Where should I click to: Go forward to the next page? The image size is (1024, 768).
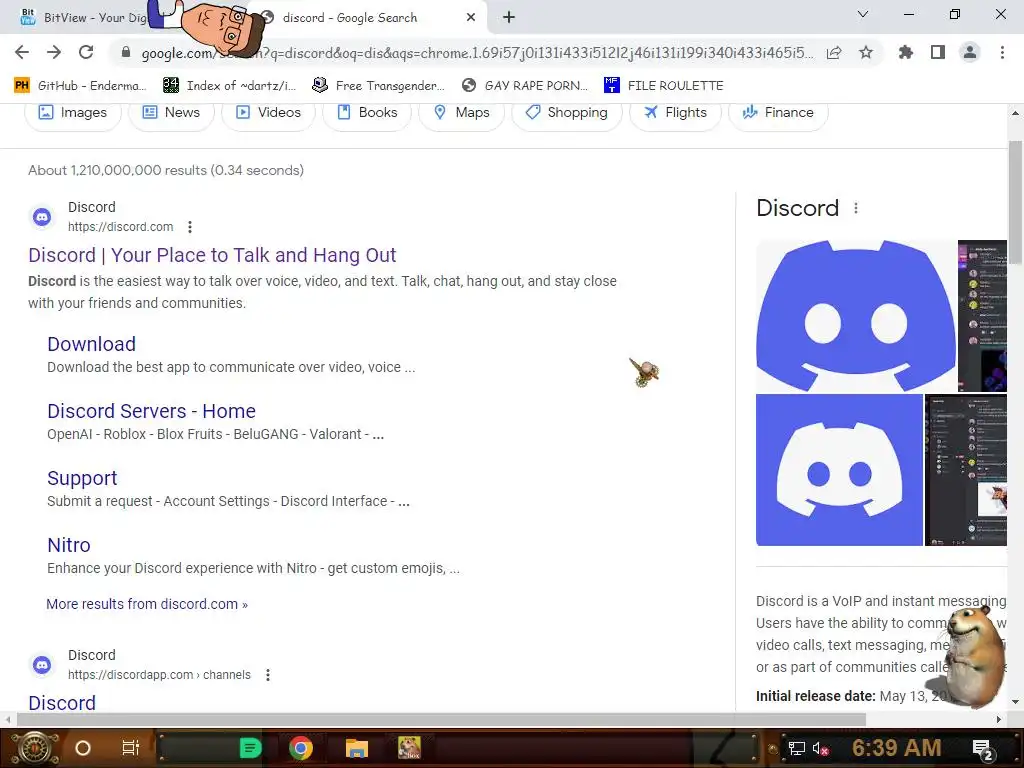click(54, 52)
